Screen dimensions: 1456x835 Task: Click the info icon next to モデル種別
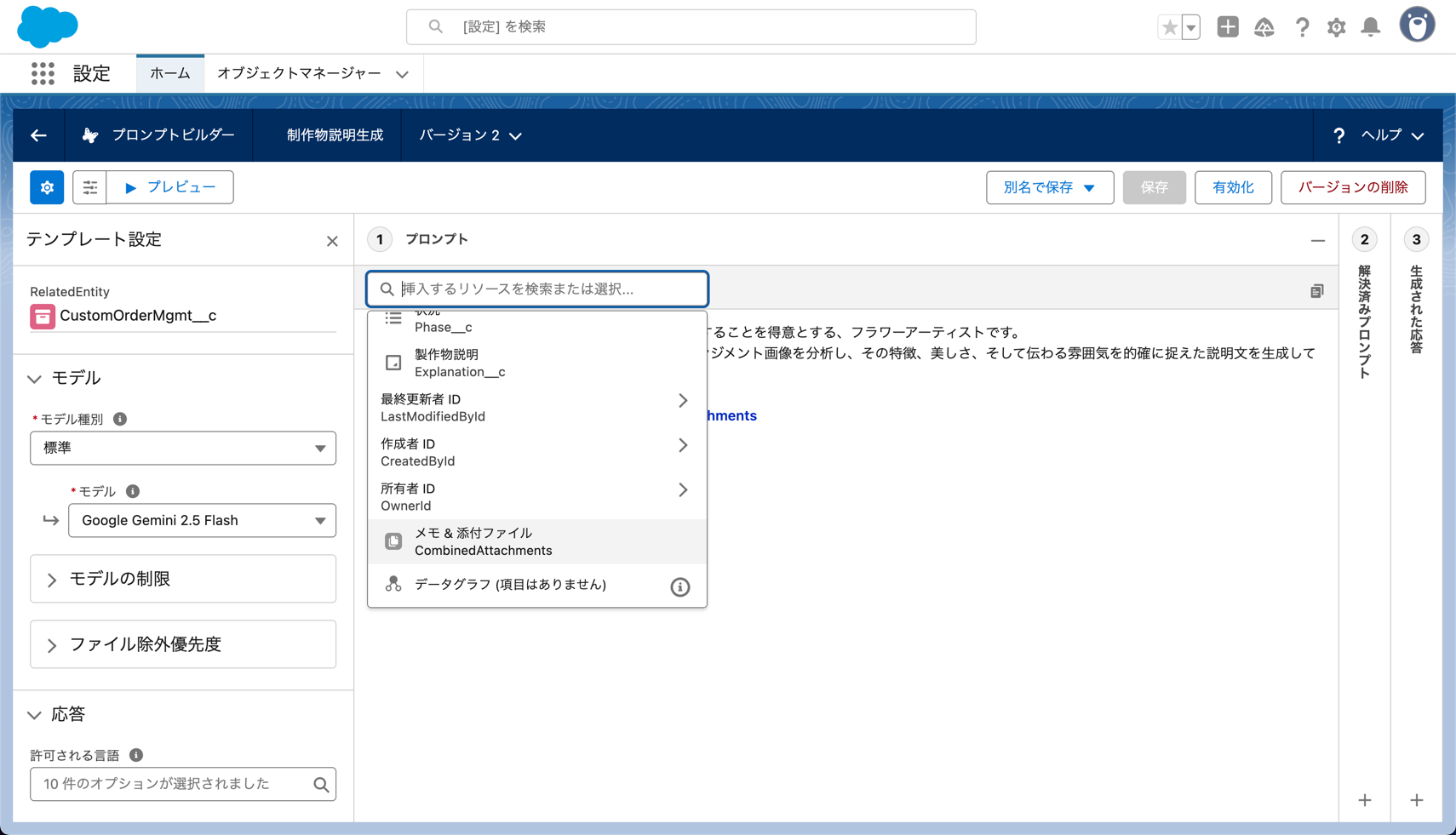[x=120, y=419]
